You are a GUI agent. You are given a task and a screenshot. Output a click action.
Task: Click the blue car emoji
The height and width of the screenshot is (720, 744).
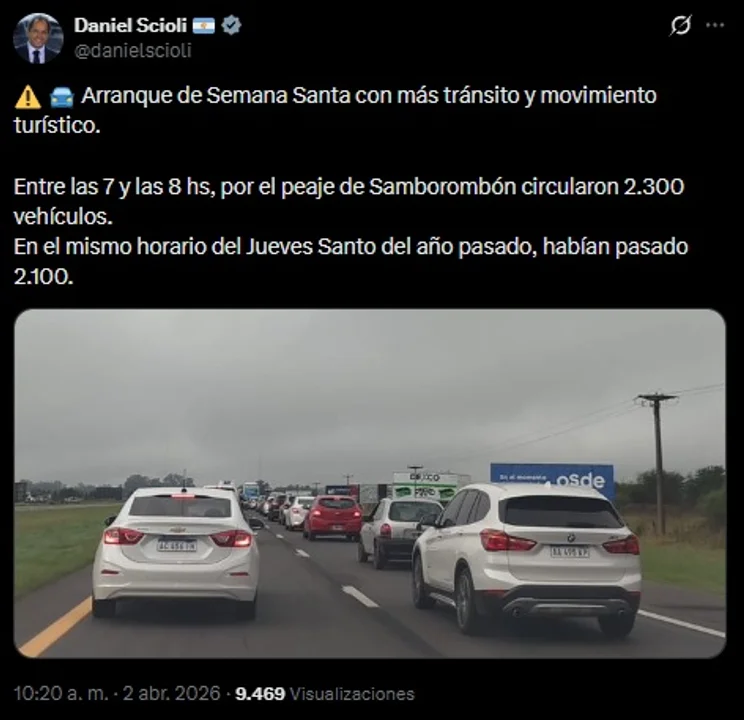pos(62,97)
